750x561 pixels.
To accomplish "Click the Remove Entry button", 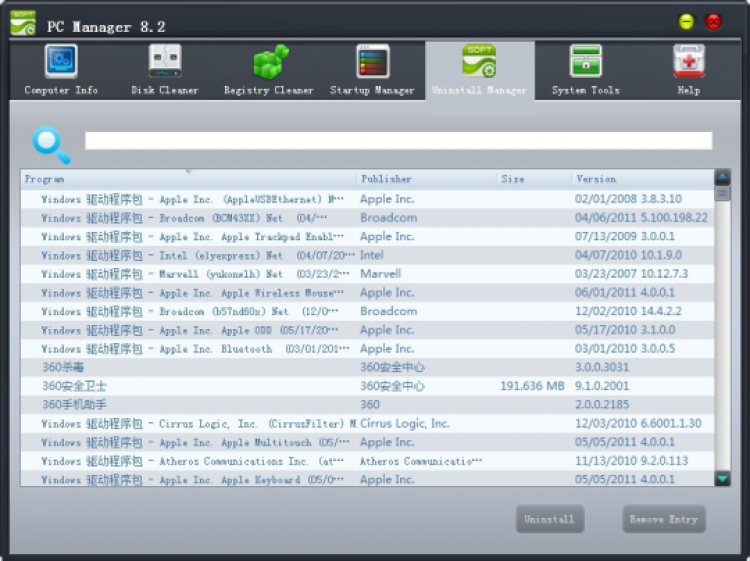I will point(663,519).
